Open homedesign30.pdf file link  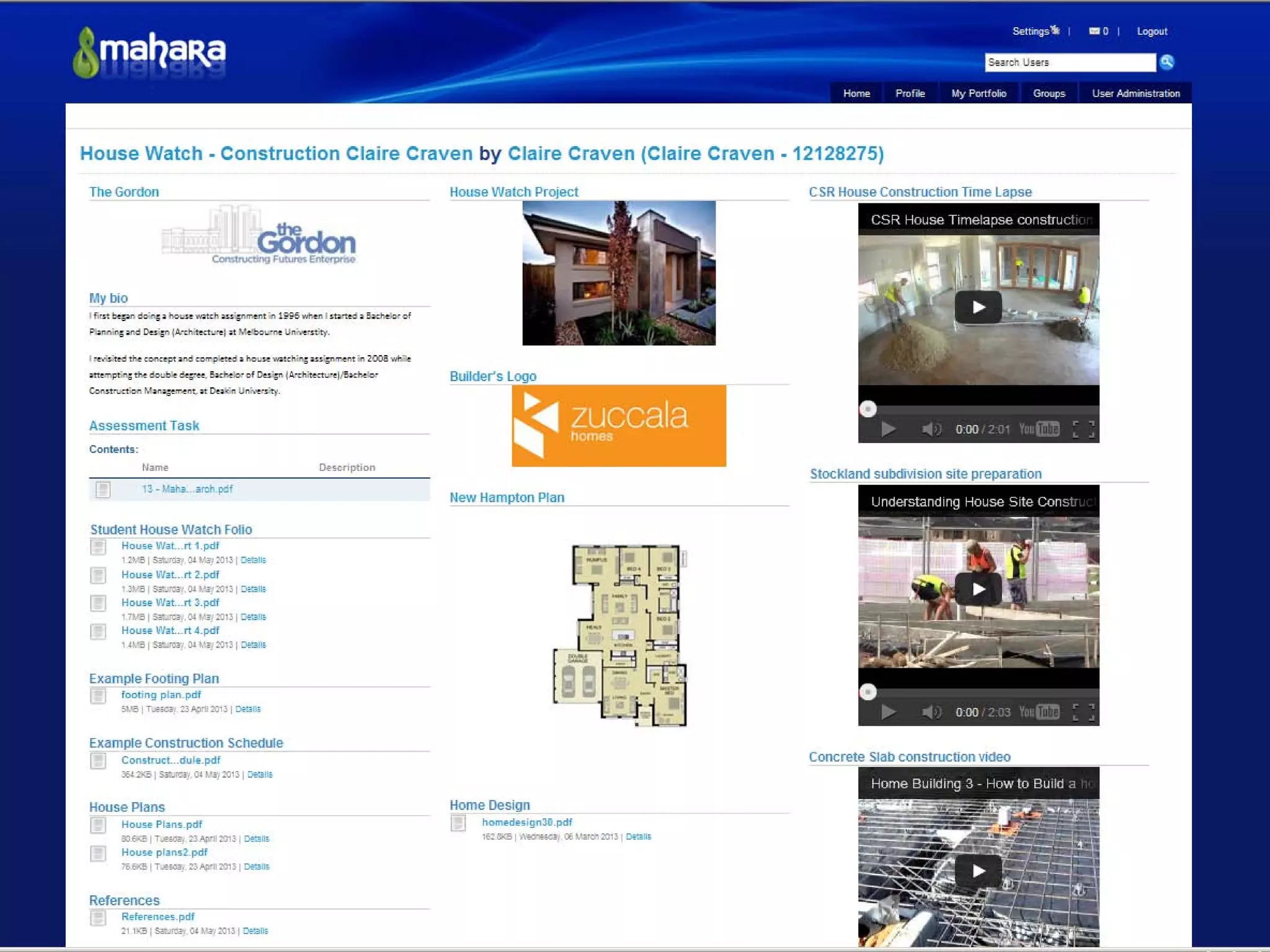tap(526, 822)
